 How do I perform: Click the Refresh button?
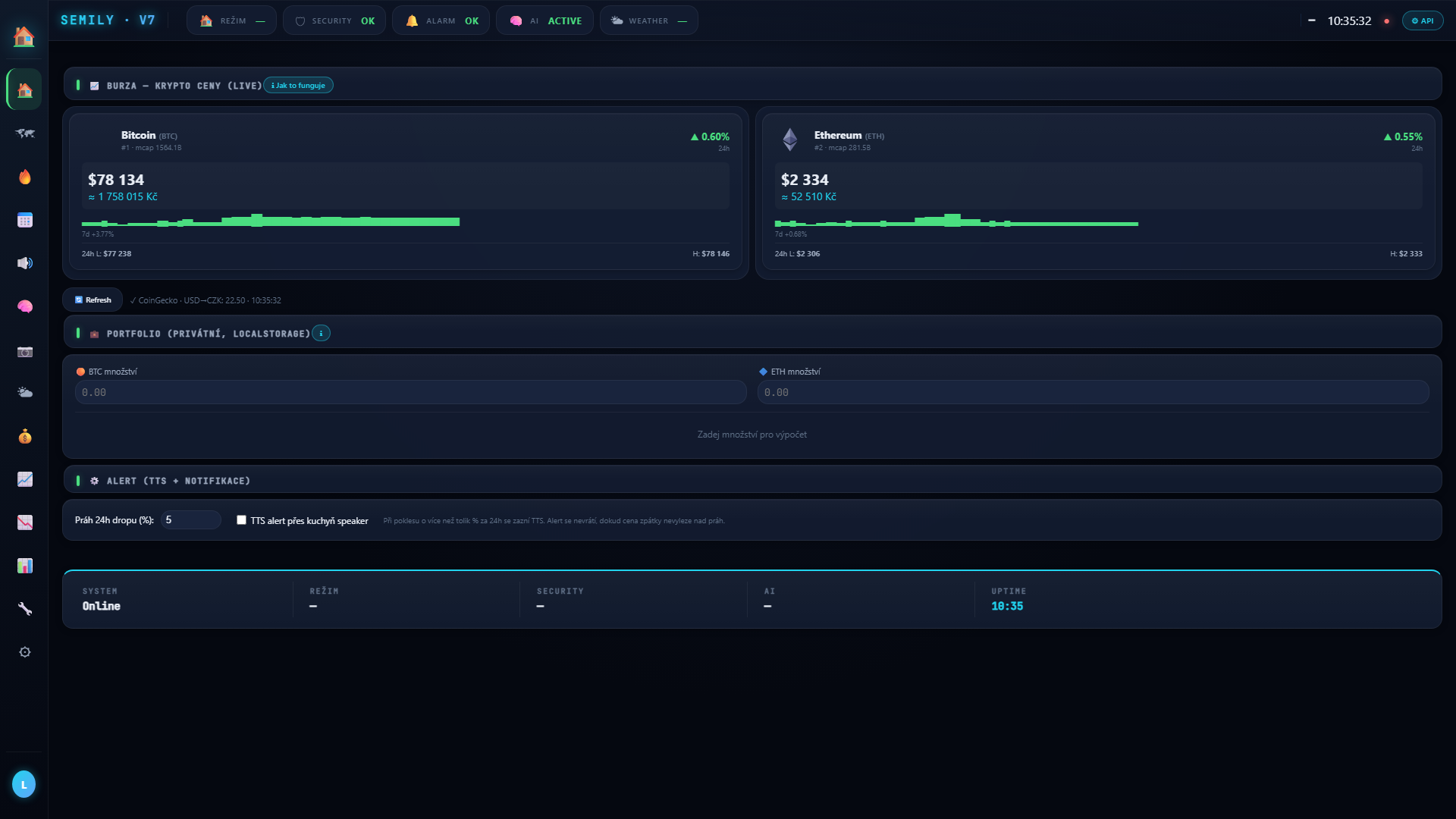93,300
